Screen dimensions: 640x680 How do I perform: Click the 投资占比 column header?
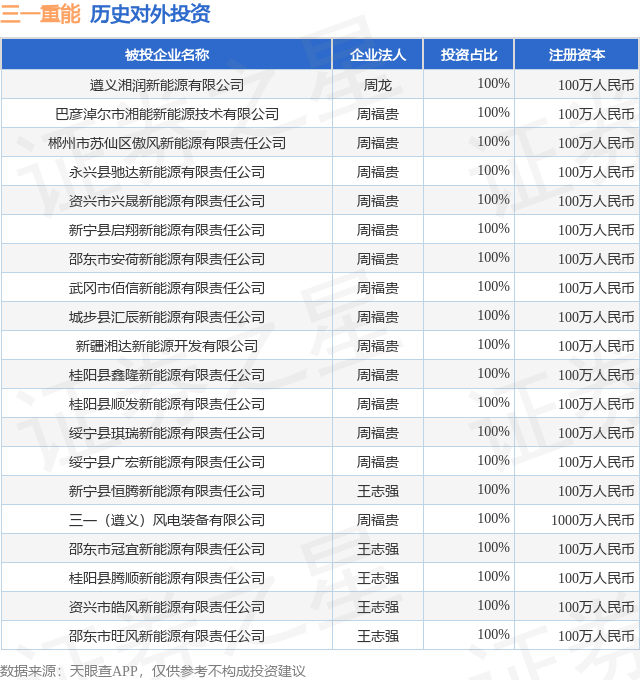(469, 55)
